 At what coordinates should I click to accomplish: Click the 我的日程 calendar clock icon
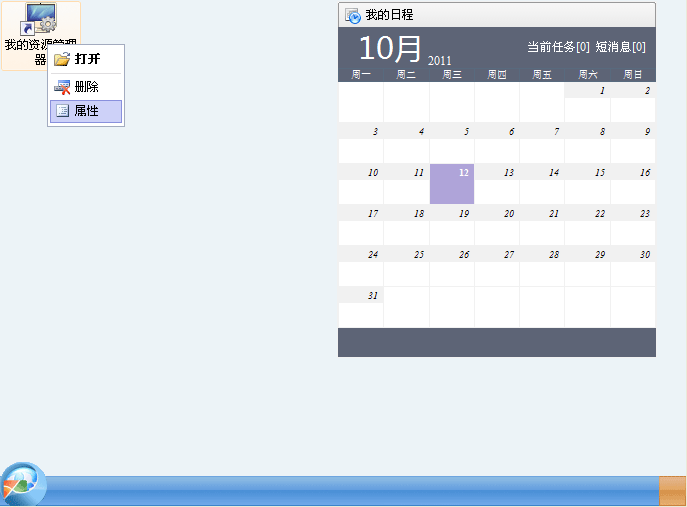click(353, 15)
